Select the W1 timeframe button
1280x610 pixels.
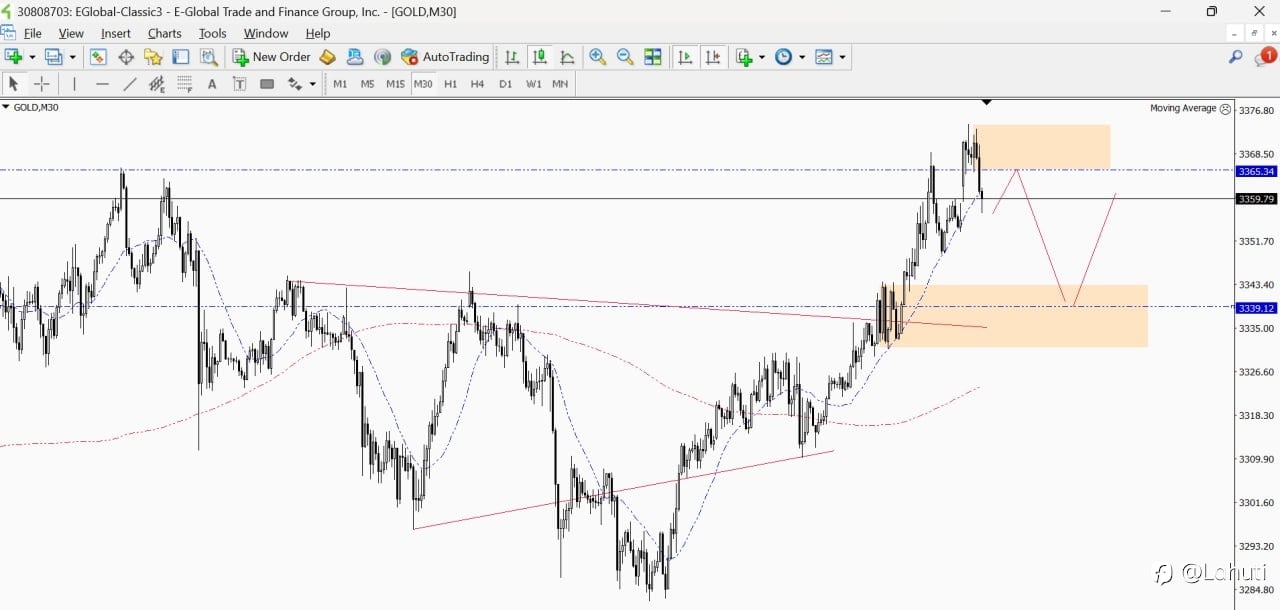533,84
